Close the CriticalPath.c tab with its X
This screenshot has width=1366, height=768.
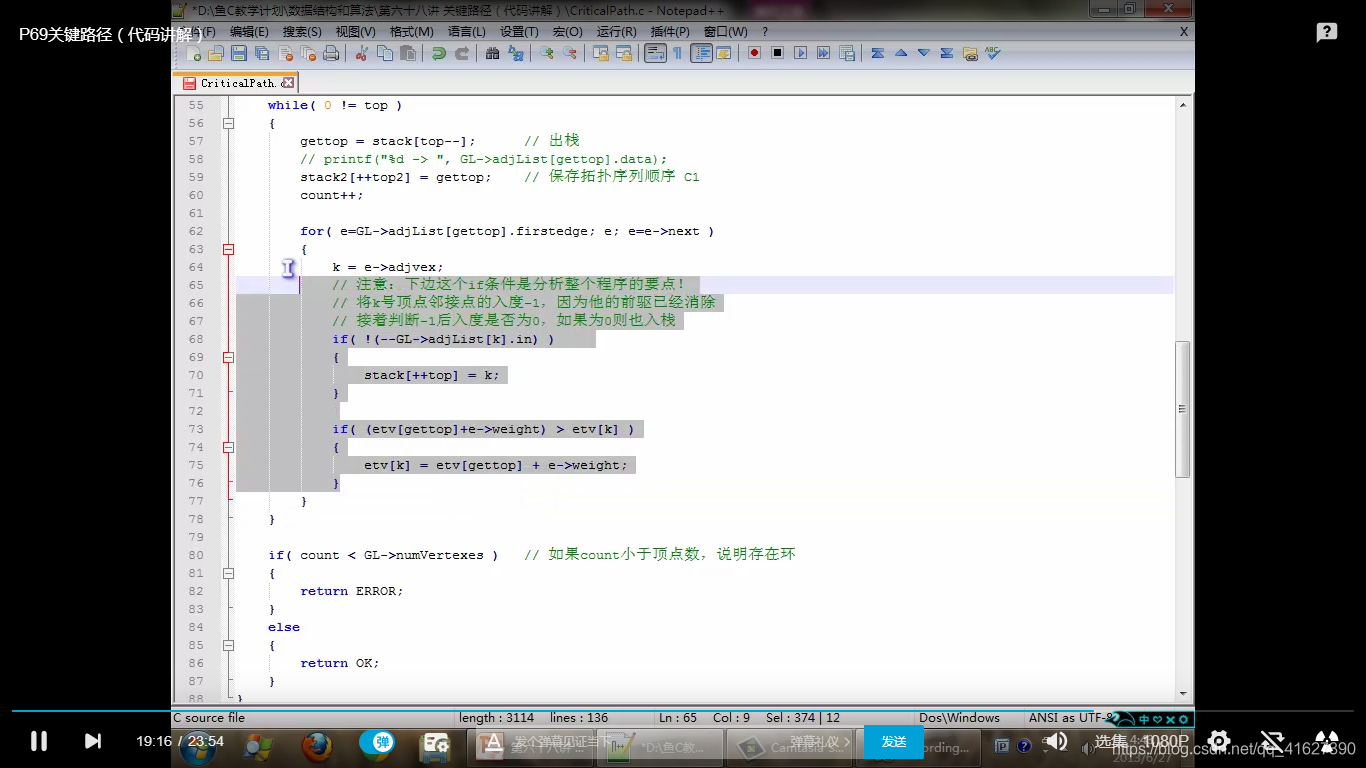[x=288, y=83]
